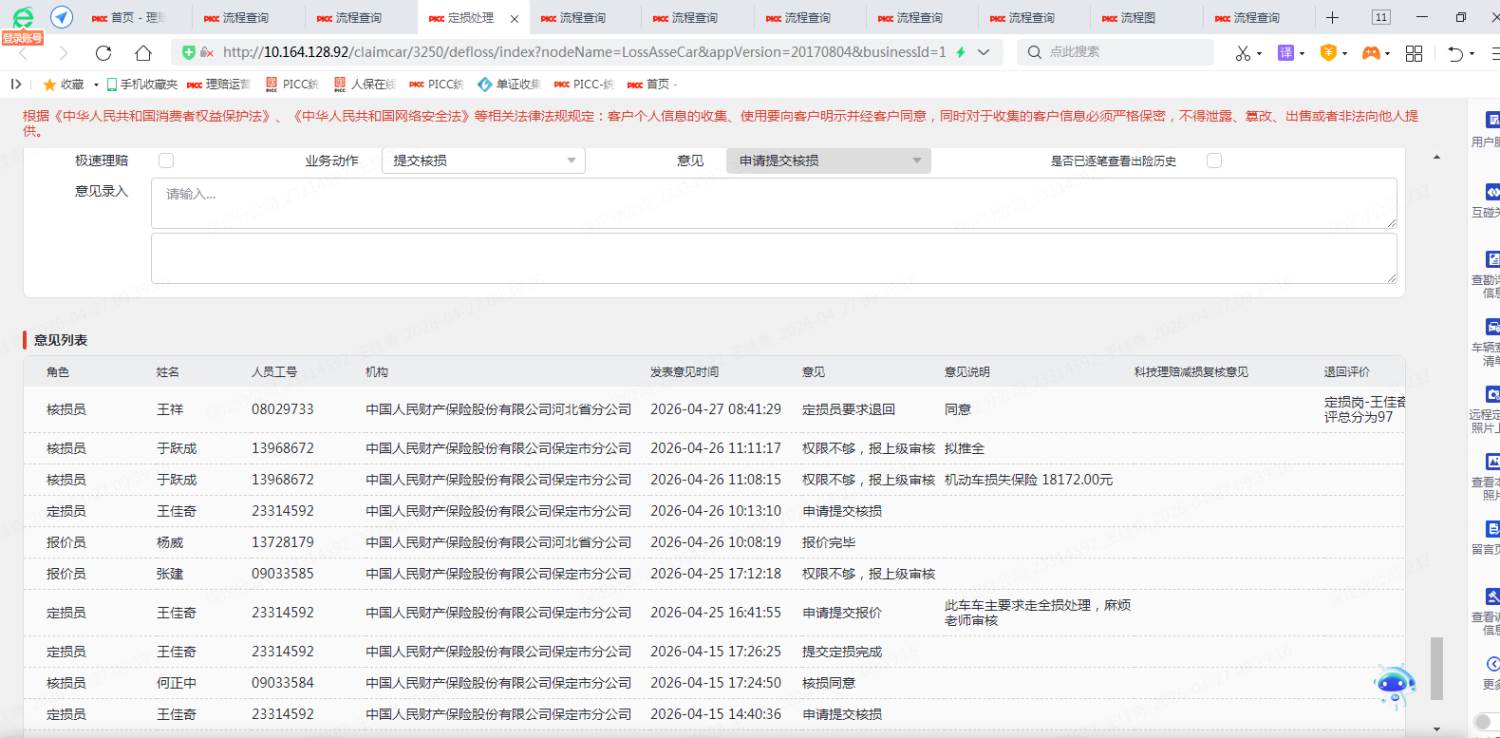Click the orange yen shield icon
This screenshot has height=738, width=1500.
tap(1328, 53)
